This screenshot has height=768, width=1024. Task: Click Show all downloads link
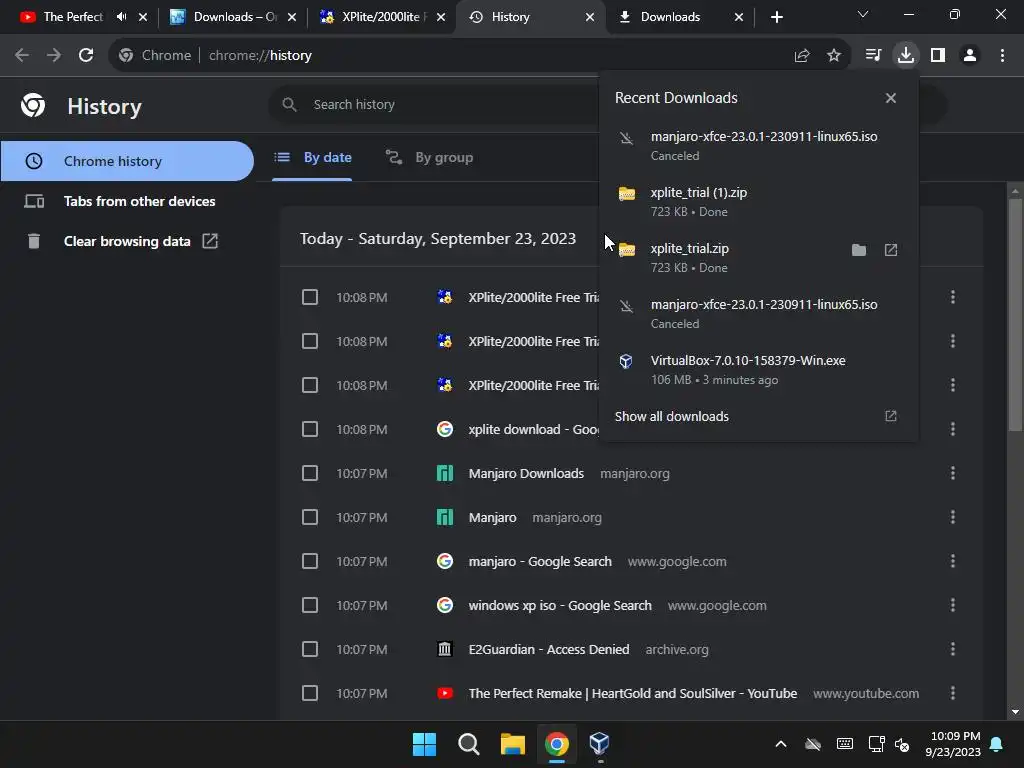pyautogui.click(x=671, y=417)
